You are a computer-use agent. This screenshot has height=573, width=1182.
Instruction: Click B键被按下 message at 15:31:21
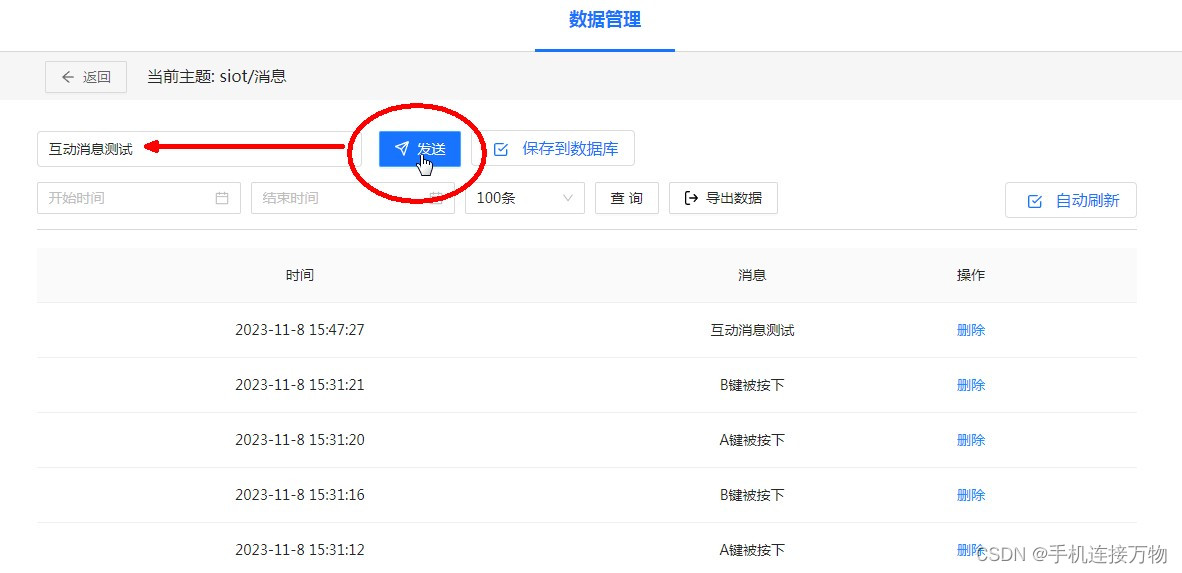752,385
